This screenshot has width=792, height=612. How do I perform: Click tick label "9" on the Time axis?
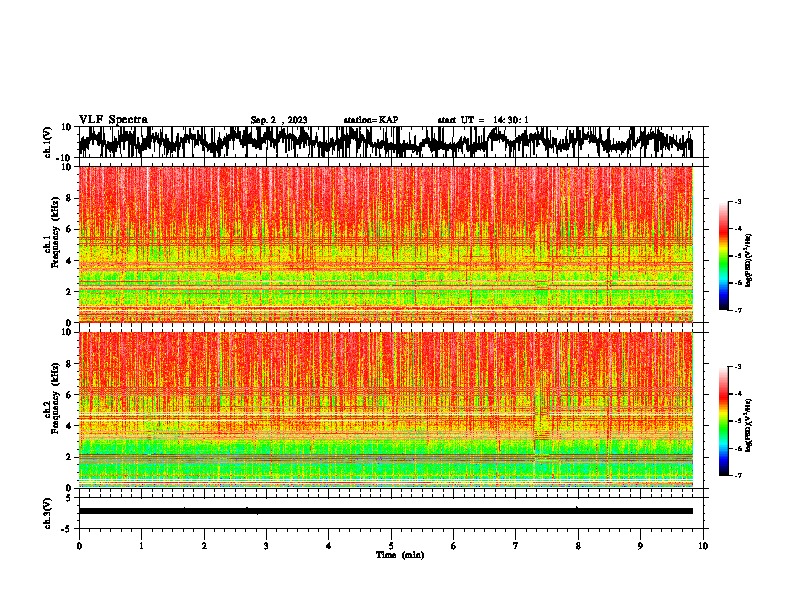pyautogui.click(x=640, y=546)
